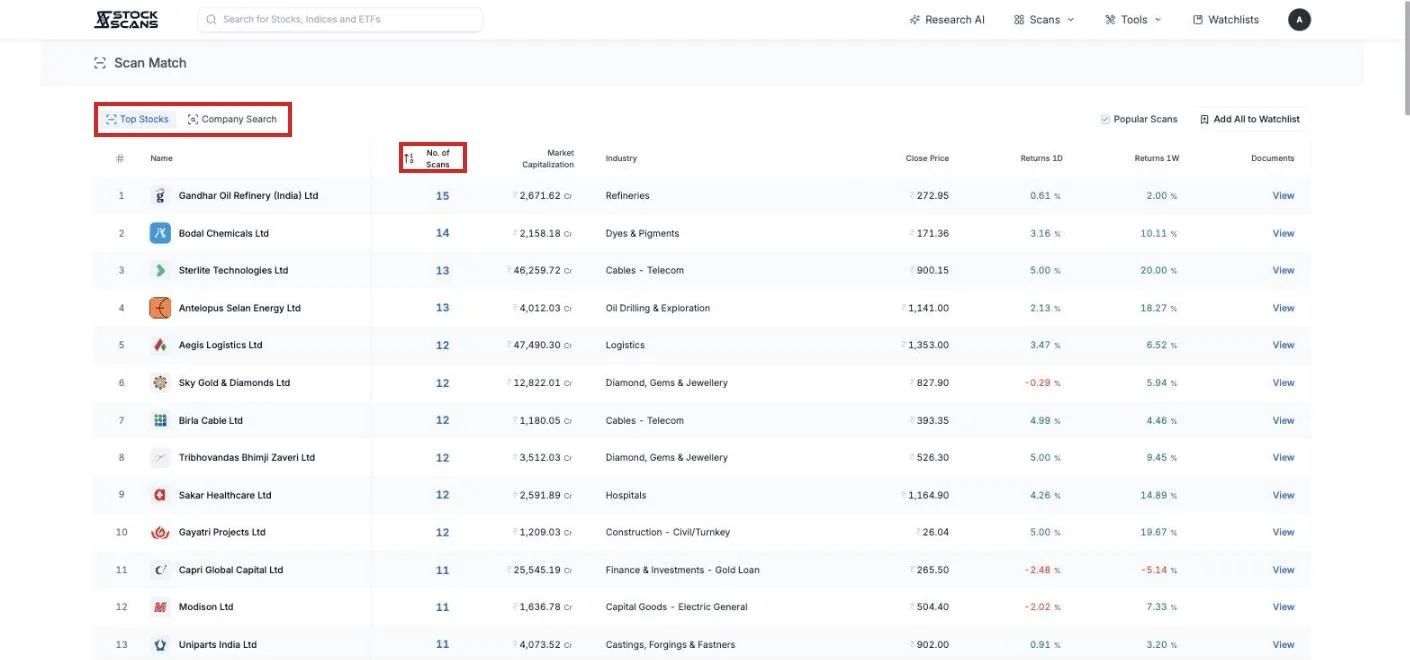Click Refineries industry cell
This screenshot has height=660, width=1410.
627,196
